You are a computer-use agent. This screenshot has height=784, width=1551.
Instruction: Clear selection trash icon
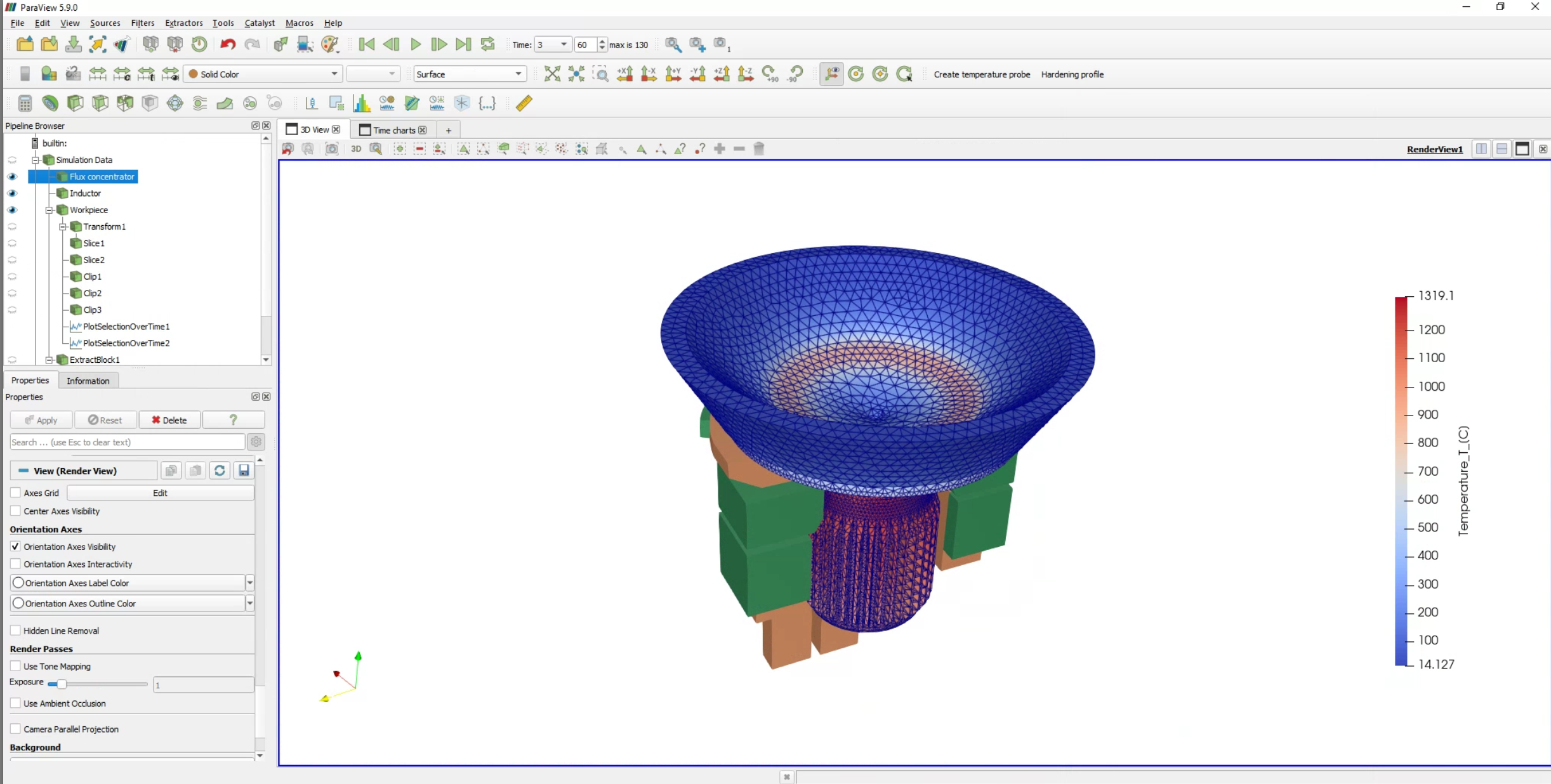point(759,149)
